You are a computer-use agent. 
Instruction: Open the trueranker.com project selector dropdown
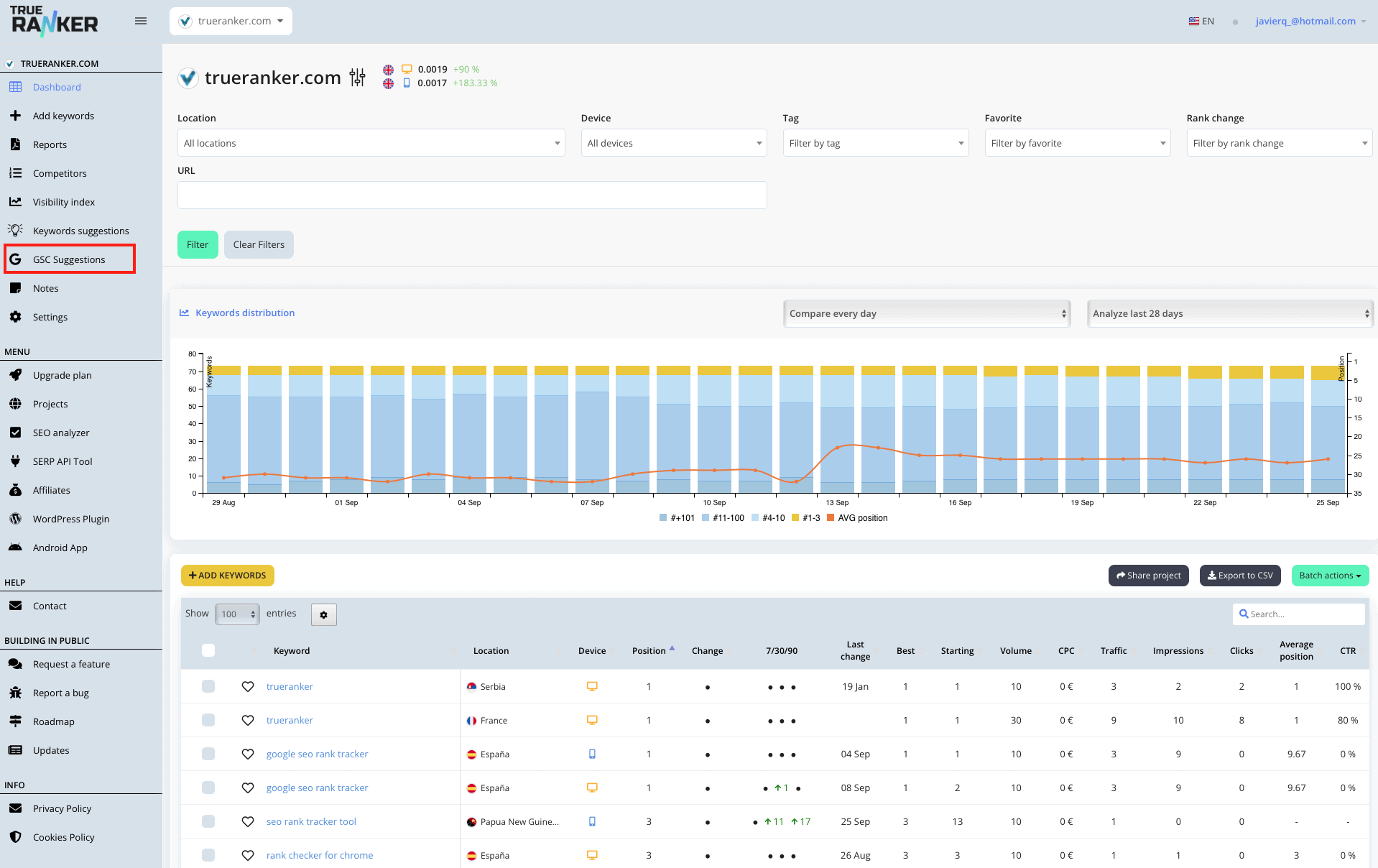click(x=231, y=21)
